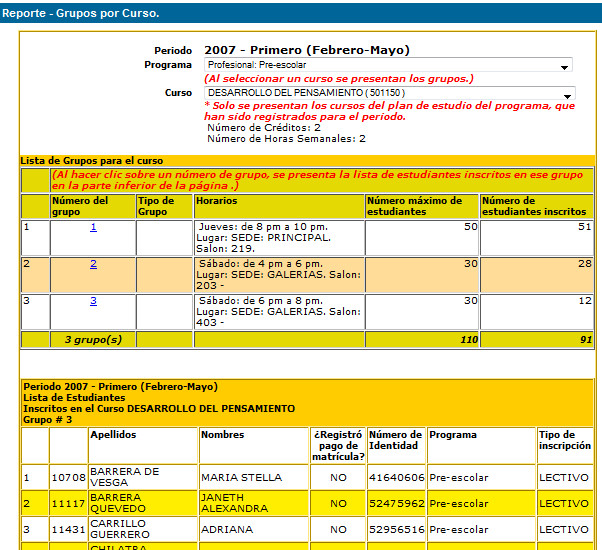Click the enrolled students value 51
Screen dimensions: 602x550
click(585, 227)
